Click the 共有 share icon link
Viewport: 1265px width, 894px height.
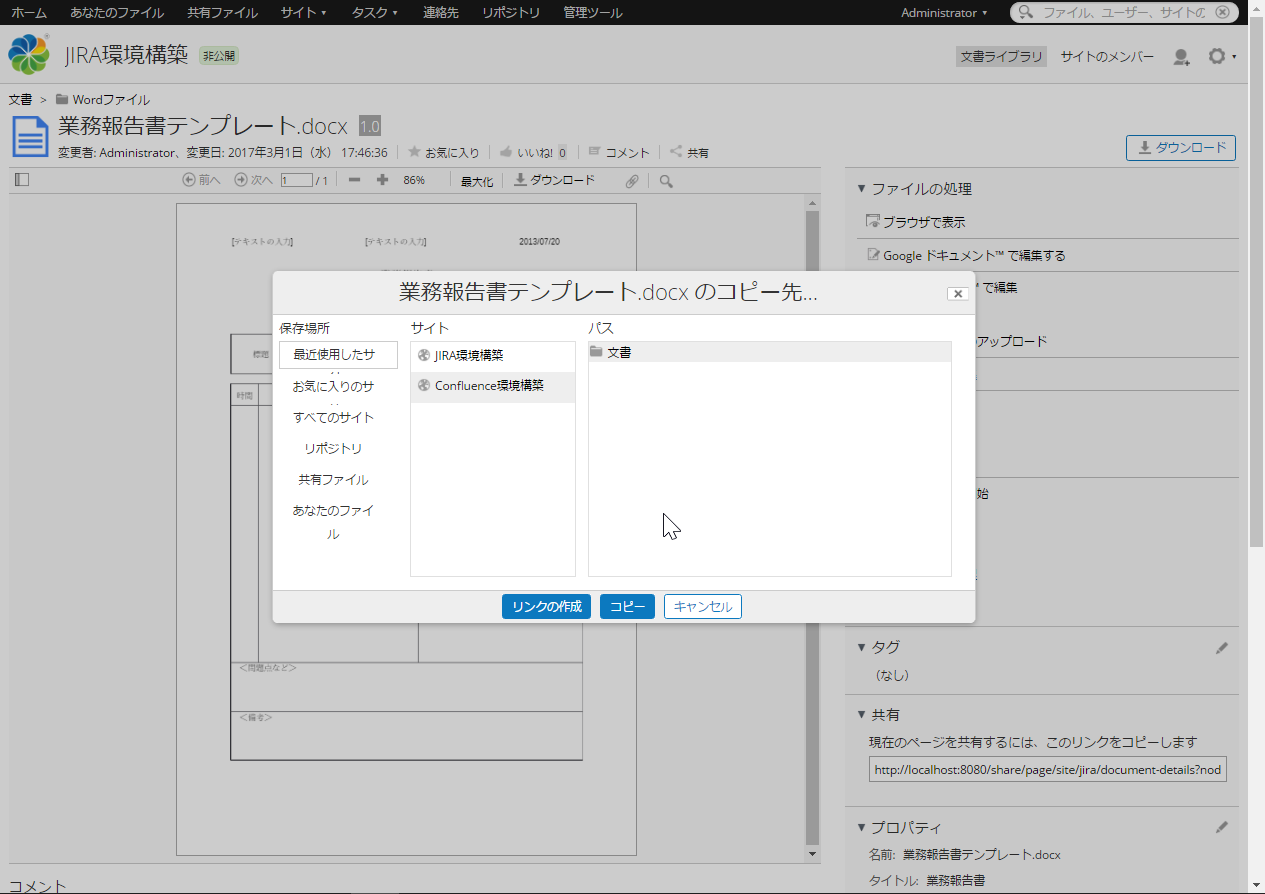click(x=689, y=152)
